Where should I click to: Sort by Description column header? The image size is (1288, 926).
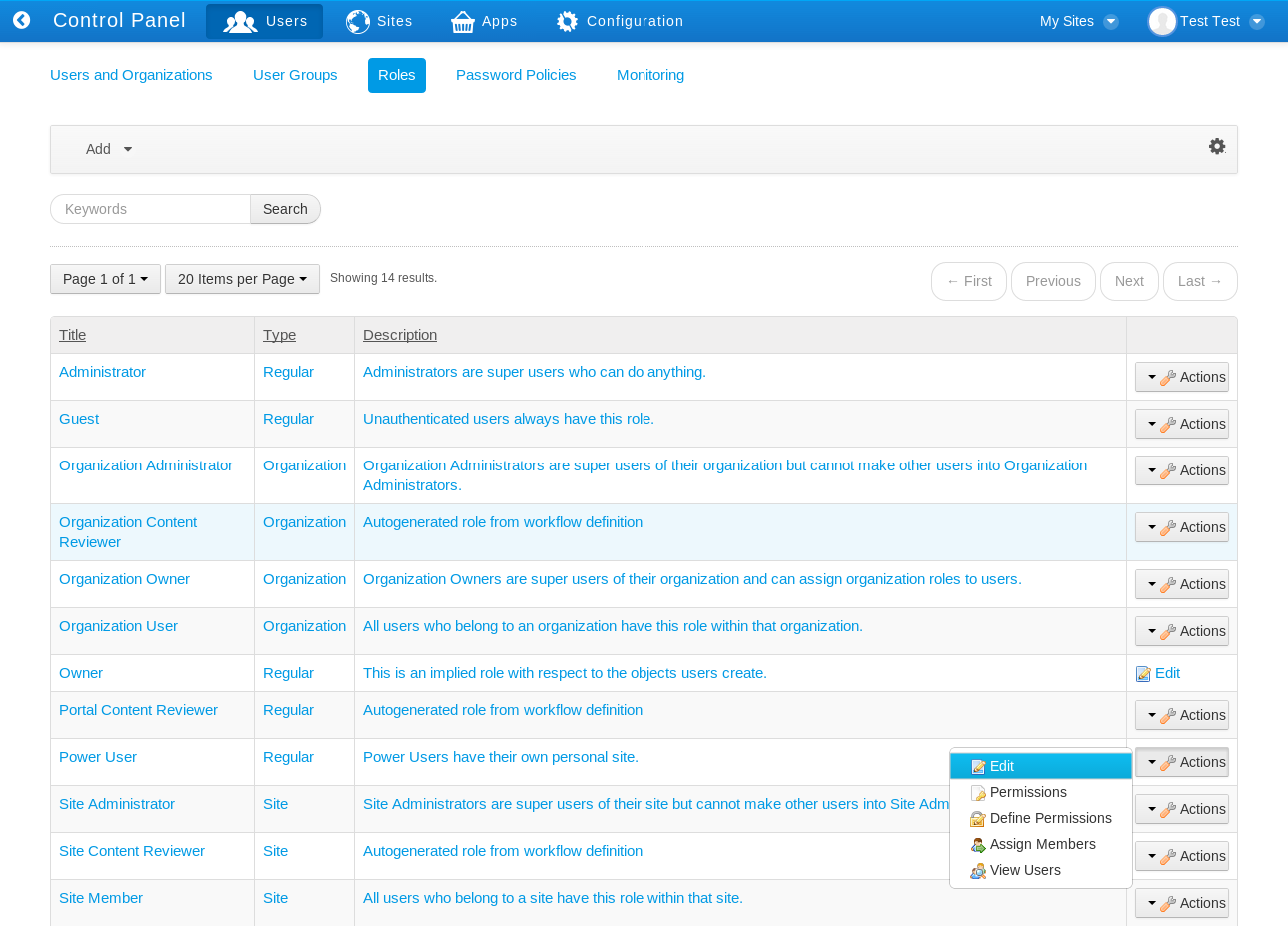(400, 335)
